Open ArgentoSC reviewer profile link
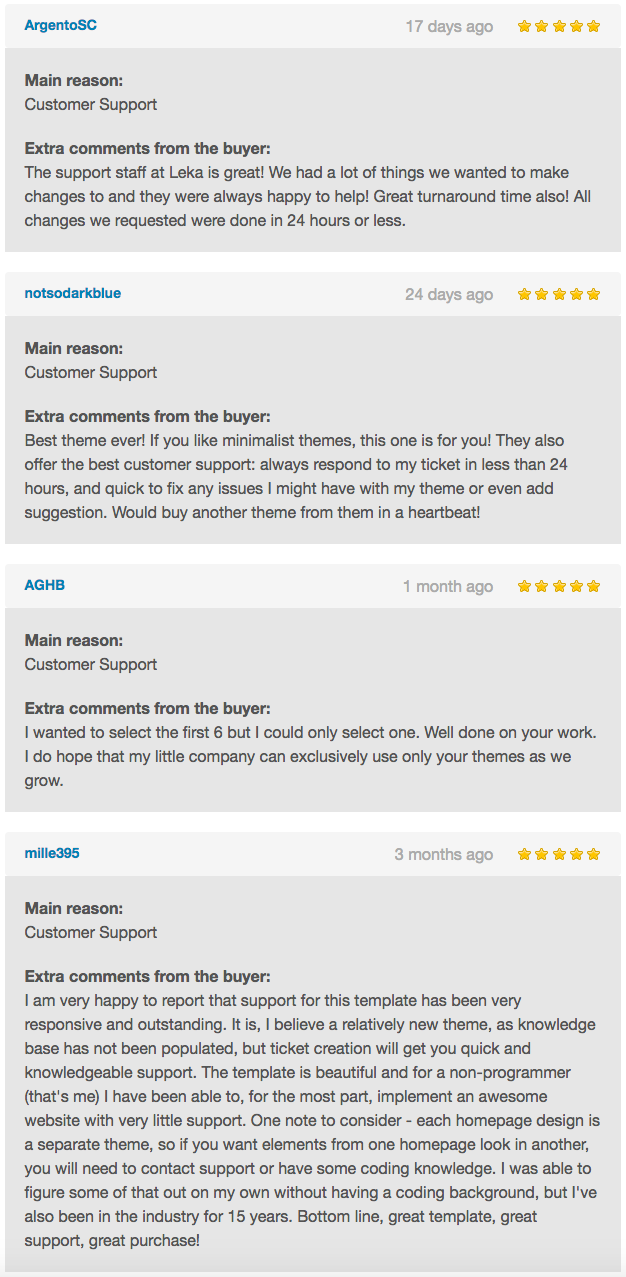626x1277 pixels. 61,25
